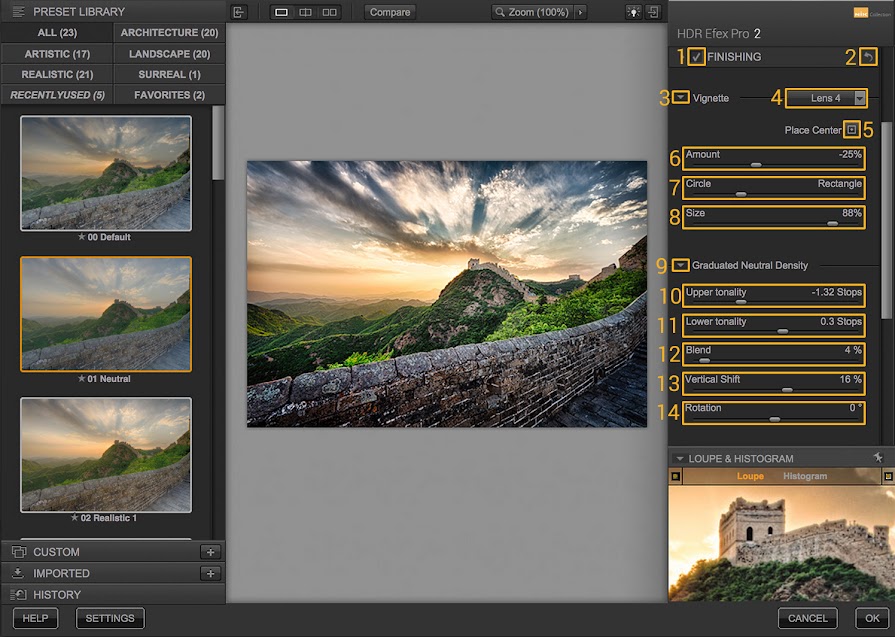The height and width of the screenshot is (637, 895).
Task: Import a preset using the Imported plus
Action: coord(210,573)
